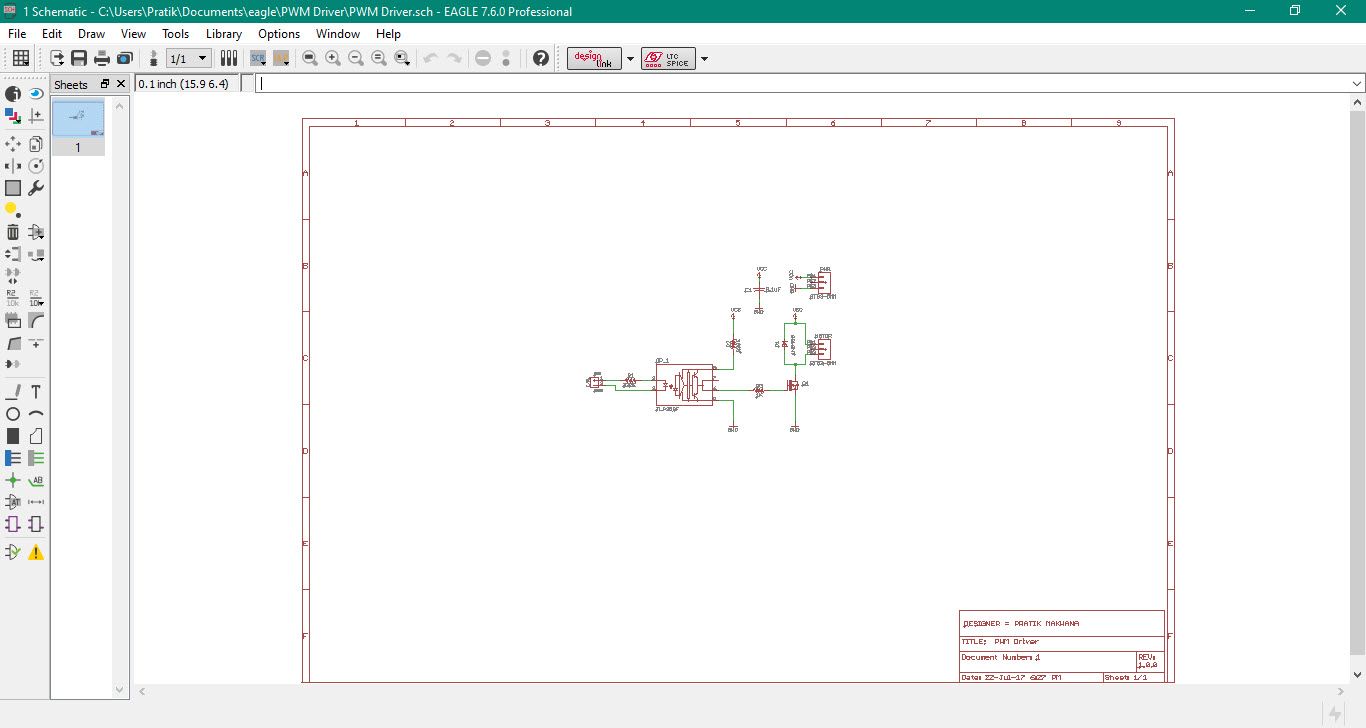Click the wrench Change tool
Image resolution: width=1366 pixels, height=728 pixels.
(36, 188)
